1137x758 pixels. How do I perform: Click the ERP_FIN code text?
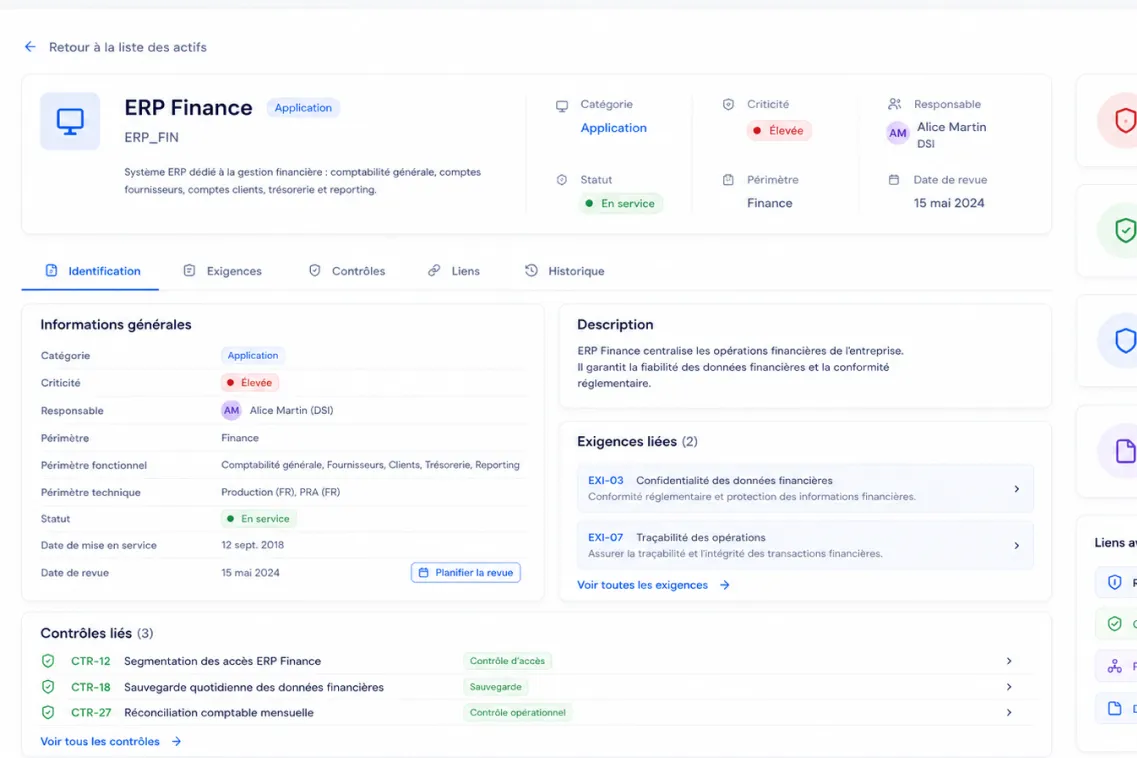coord(152,137)
